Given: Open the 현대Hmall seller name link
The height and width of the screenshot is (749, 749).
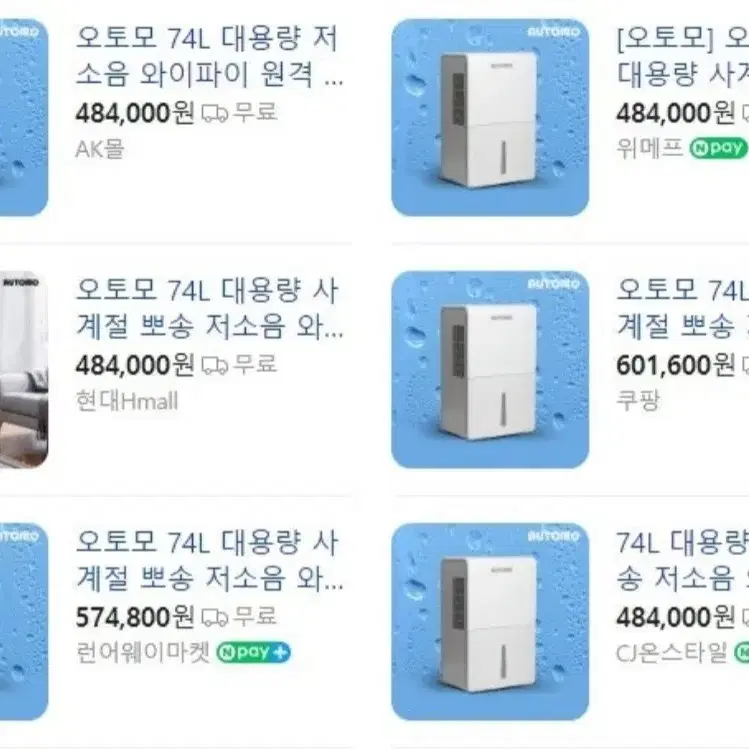Looking at the screenshot, I should [127, 401].
